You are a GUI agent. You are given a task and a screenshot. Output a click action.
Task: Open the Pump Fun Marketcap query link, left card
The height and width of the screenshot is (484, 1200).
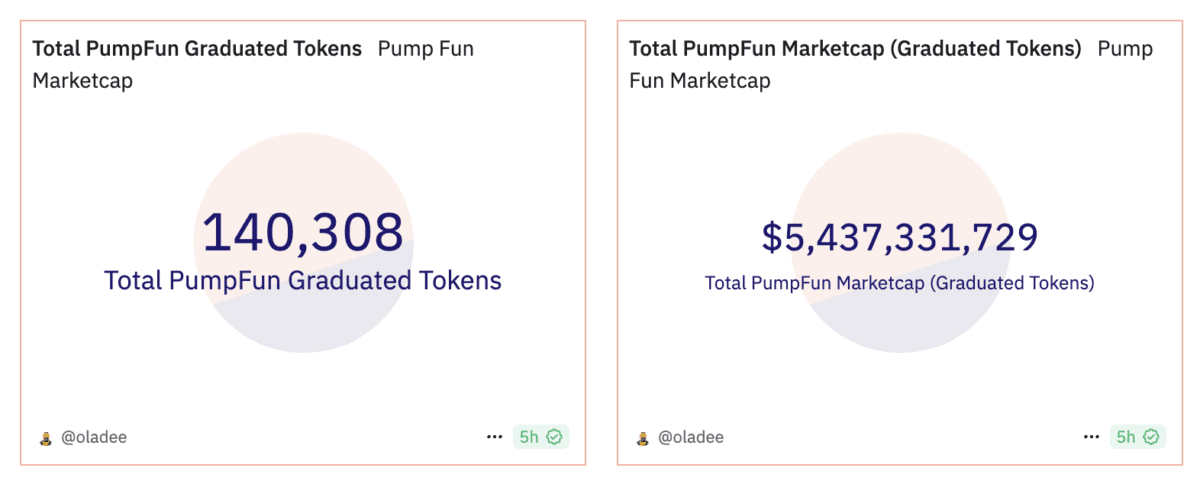click(253, 64)
